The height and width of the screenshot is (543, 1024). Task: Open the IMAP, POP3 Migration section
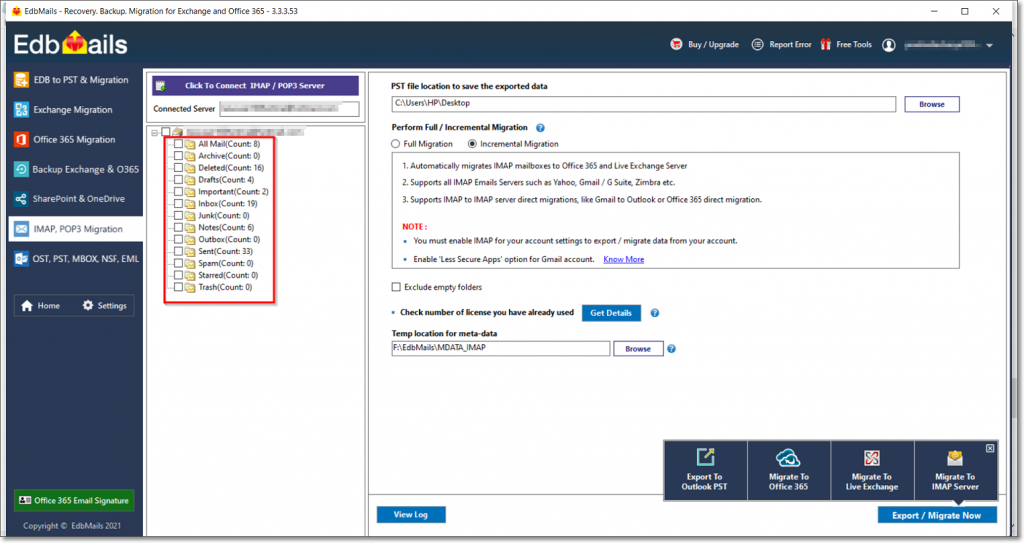coord(76,229)
